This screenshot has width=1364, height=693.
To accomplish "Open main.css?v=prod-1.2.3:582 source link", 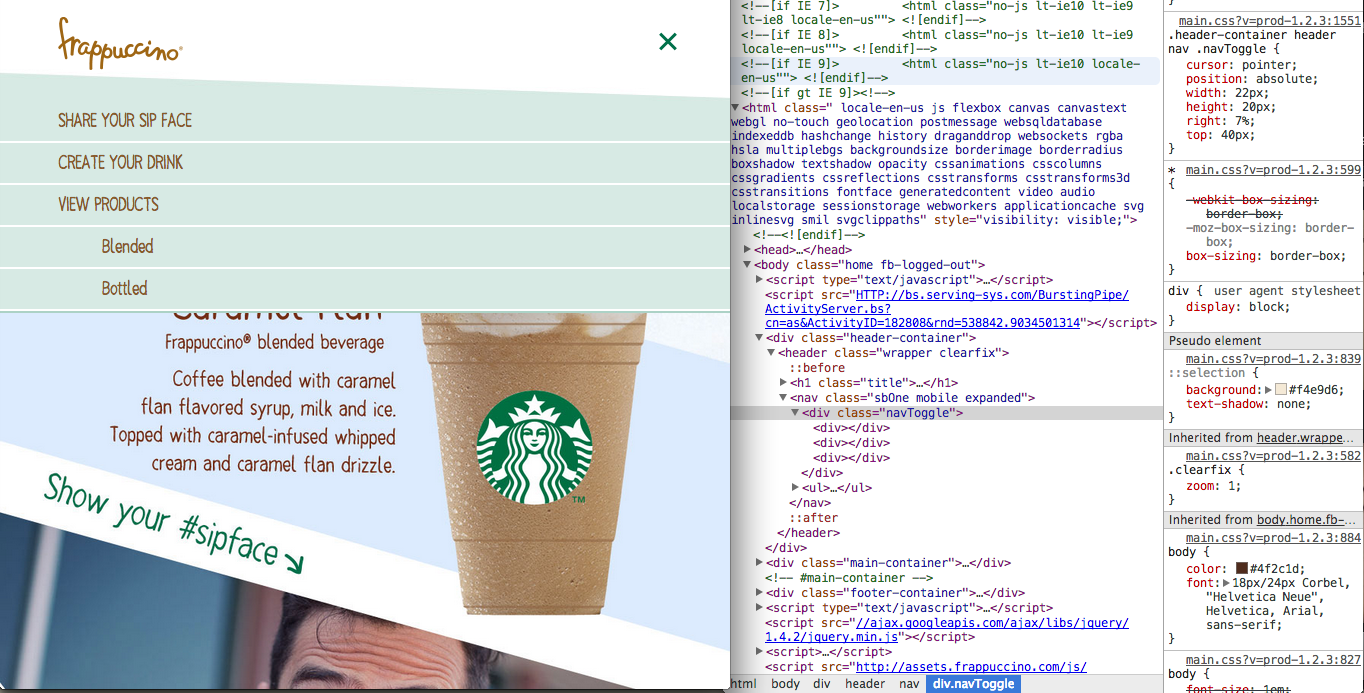I will 1274,456.
